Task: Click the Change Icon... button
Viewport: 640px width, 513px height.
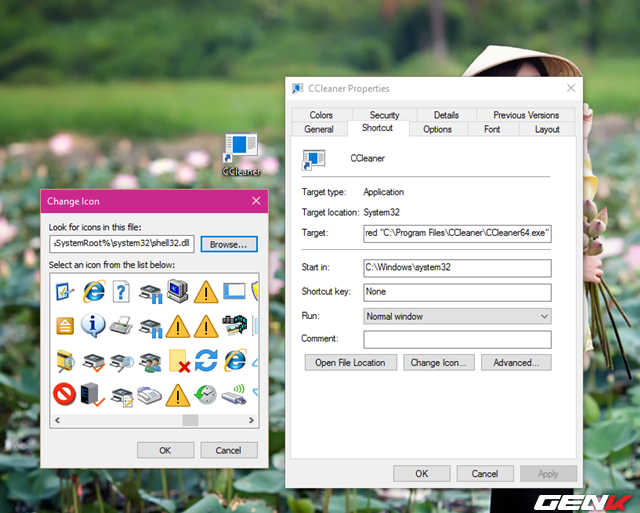Action: (439, 362)
